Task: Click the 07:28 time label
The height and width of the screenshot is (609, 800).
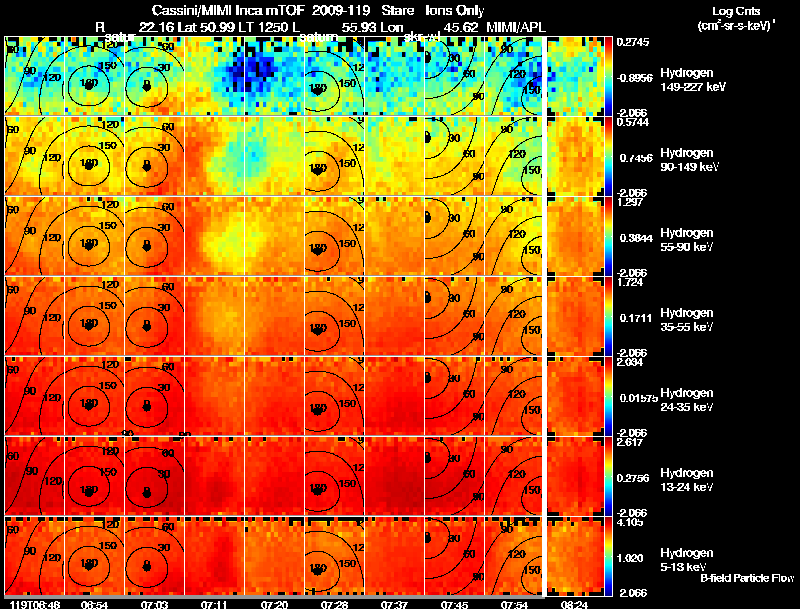Action: (334, 605)
